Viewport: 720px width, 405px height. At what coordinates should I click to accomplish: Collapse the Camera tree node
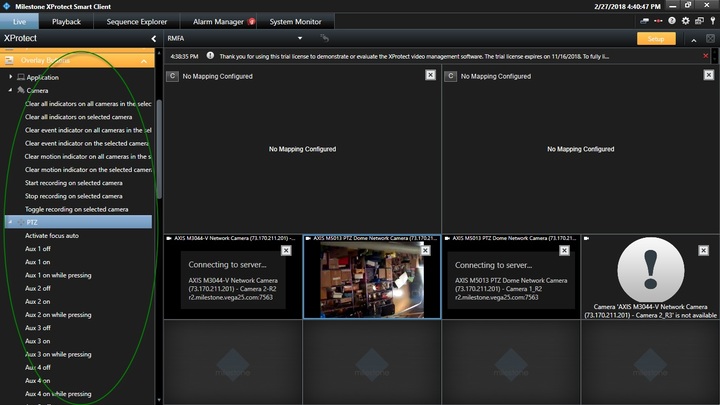pos(10,90)
